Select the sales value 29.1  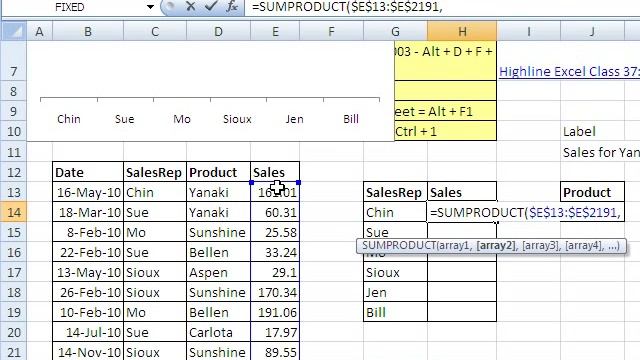coord(275,272)
